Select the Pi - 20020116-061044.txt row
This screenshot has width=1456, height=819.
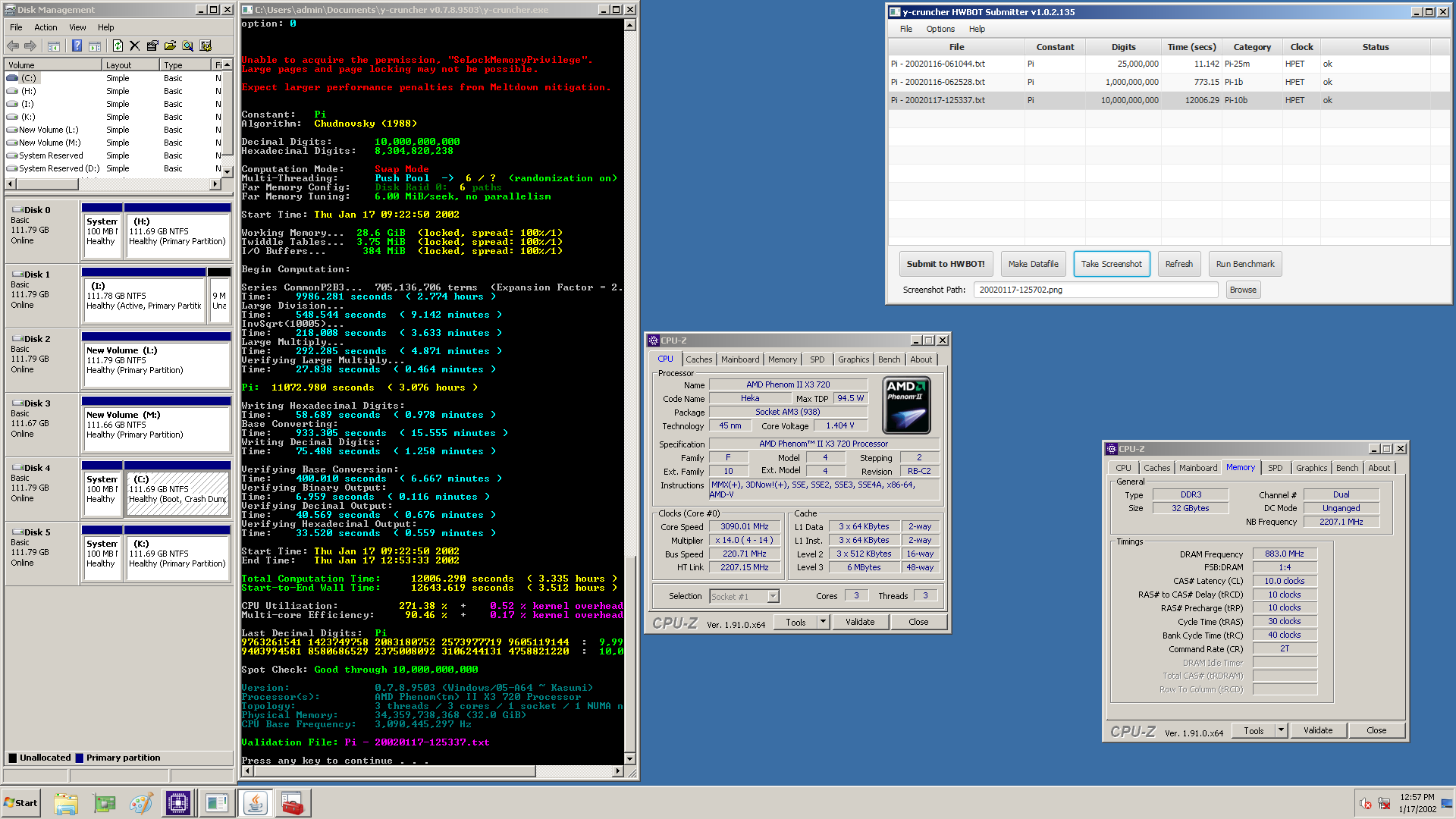(x=1169, y=64)
